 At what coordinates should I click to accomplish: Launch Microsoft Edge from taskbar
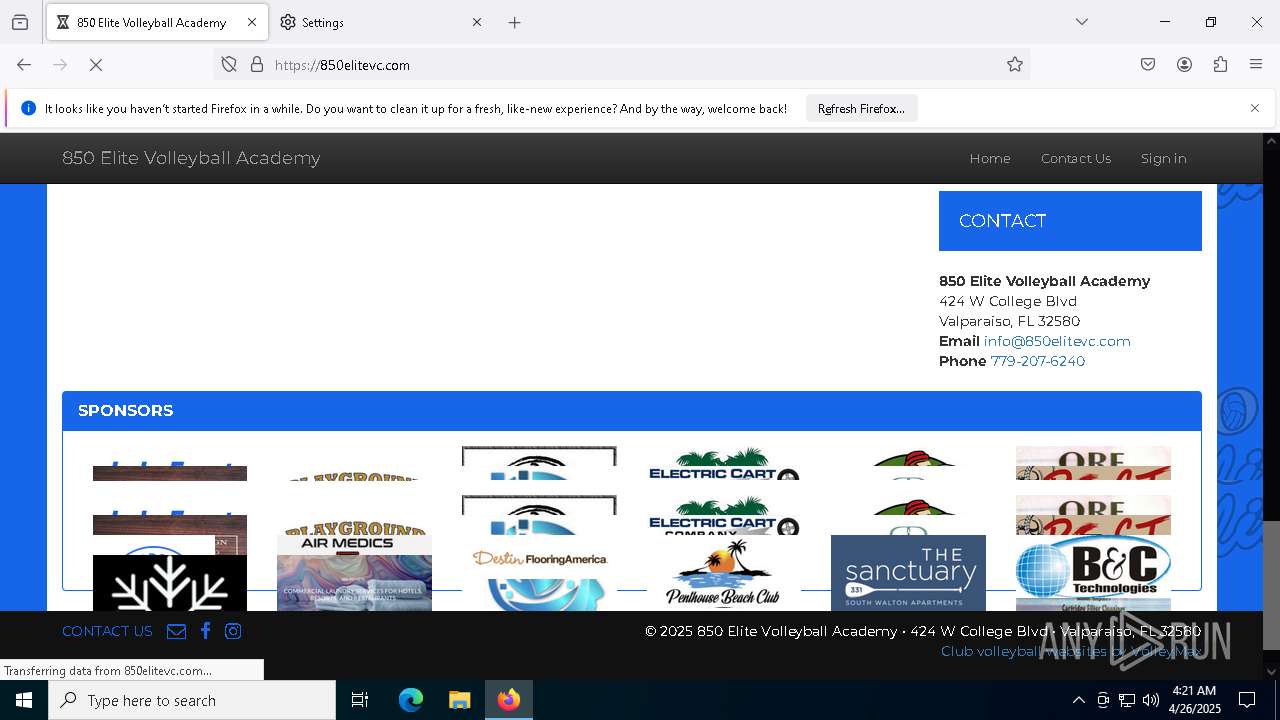[x=411, y=700]
